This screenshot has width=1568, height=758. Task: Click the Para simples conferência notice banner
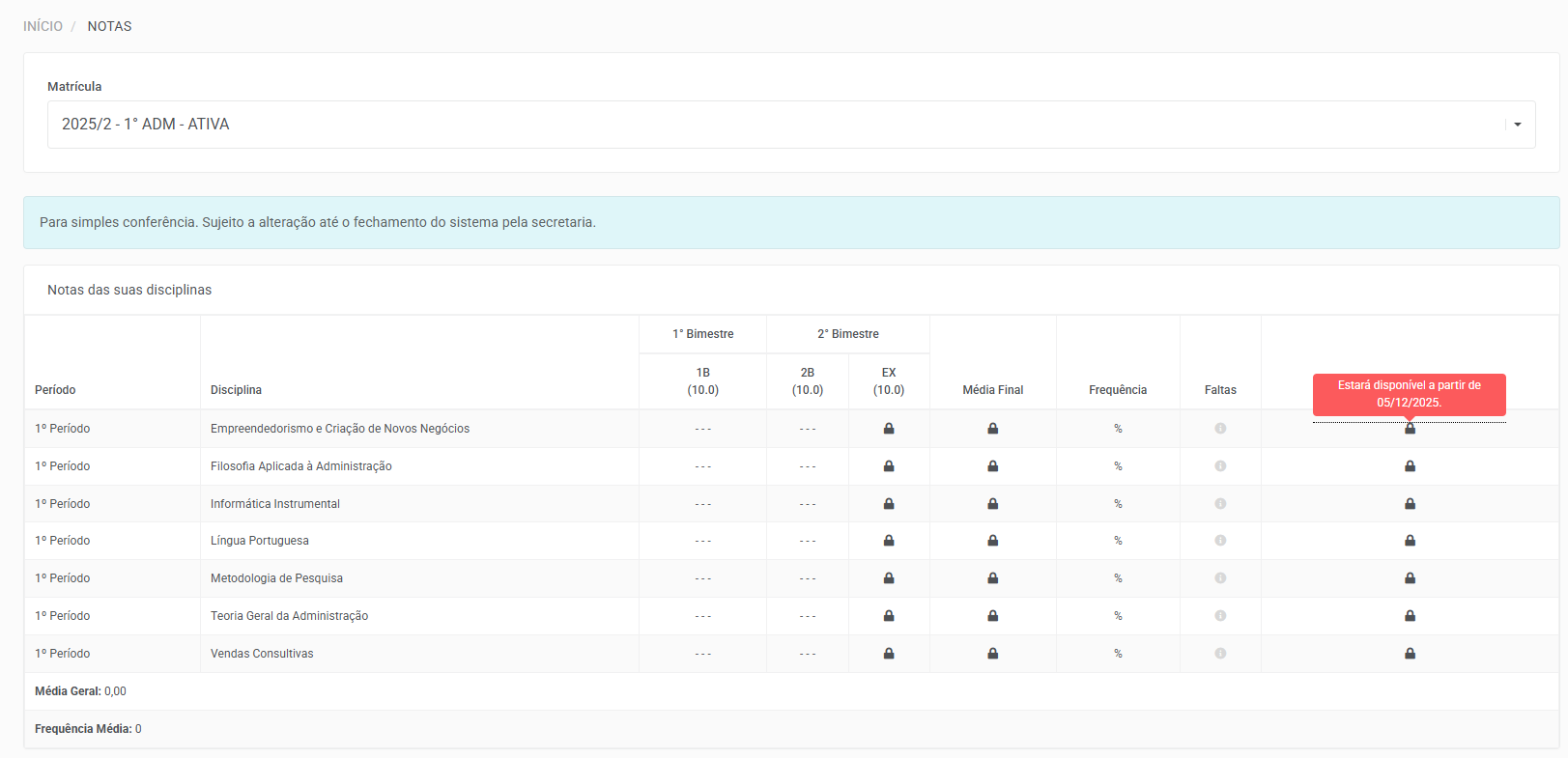791,222
